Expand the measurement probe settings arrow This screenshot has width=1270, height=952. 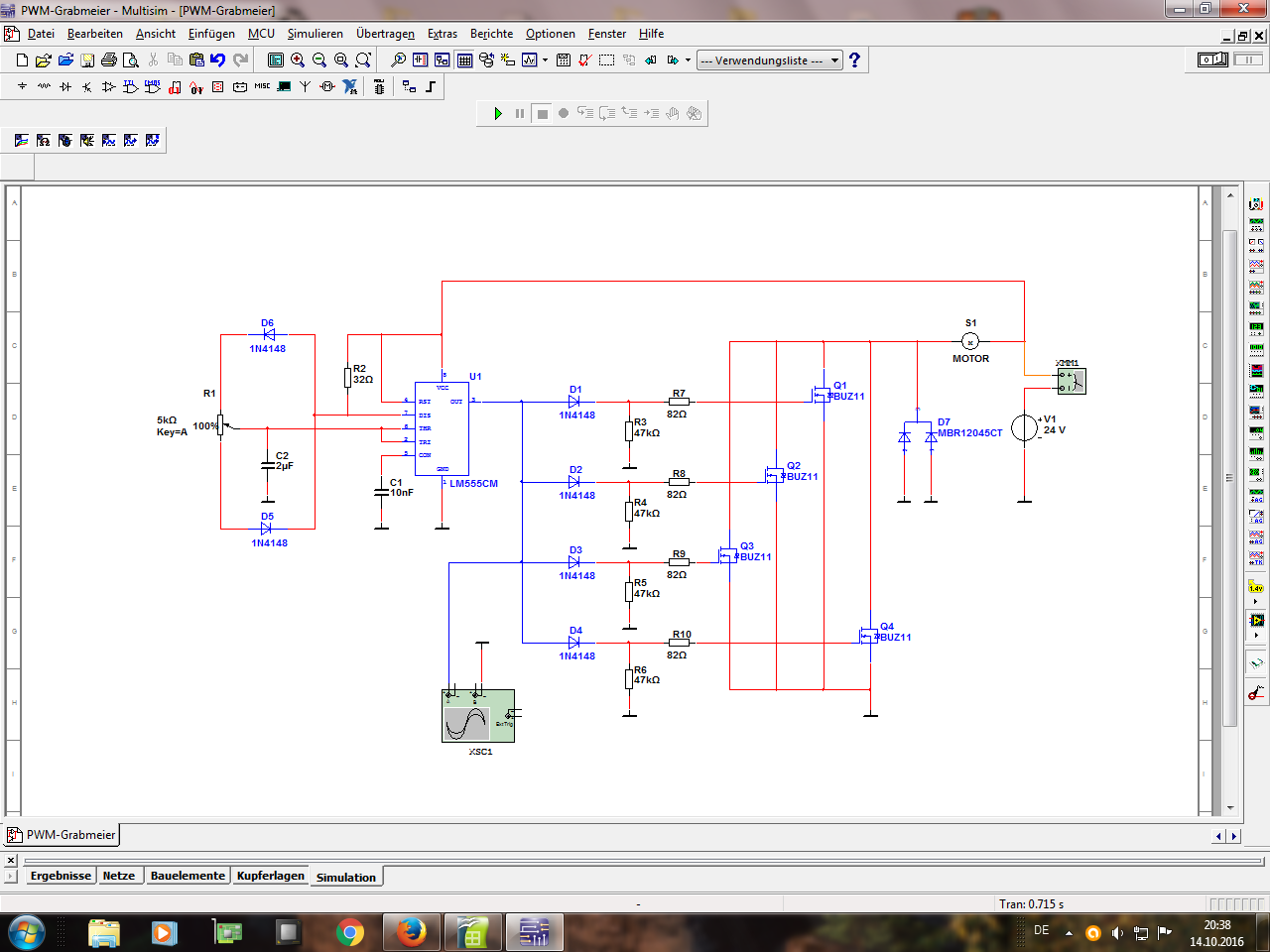[1256, 602]
